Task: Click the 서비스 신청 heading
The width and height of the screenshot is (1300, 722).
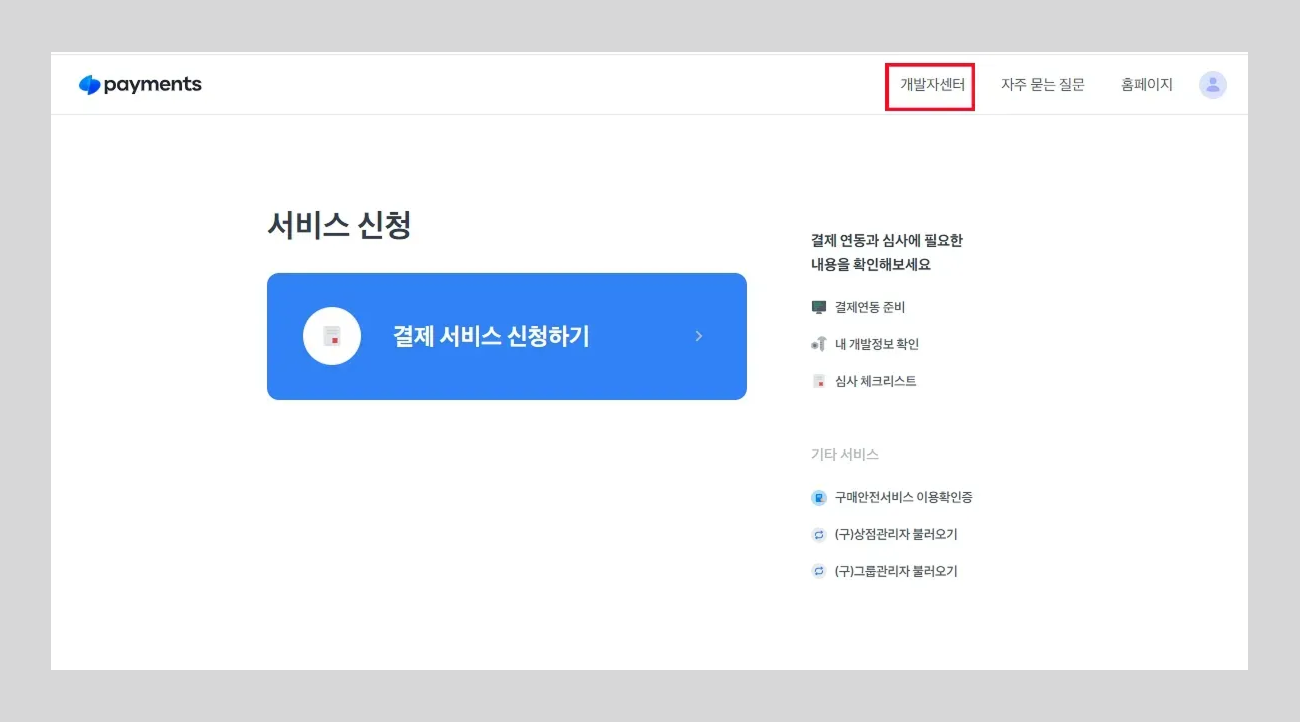Action: coord(339,225)
